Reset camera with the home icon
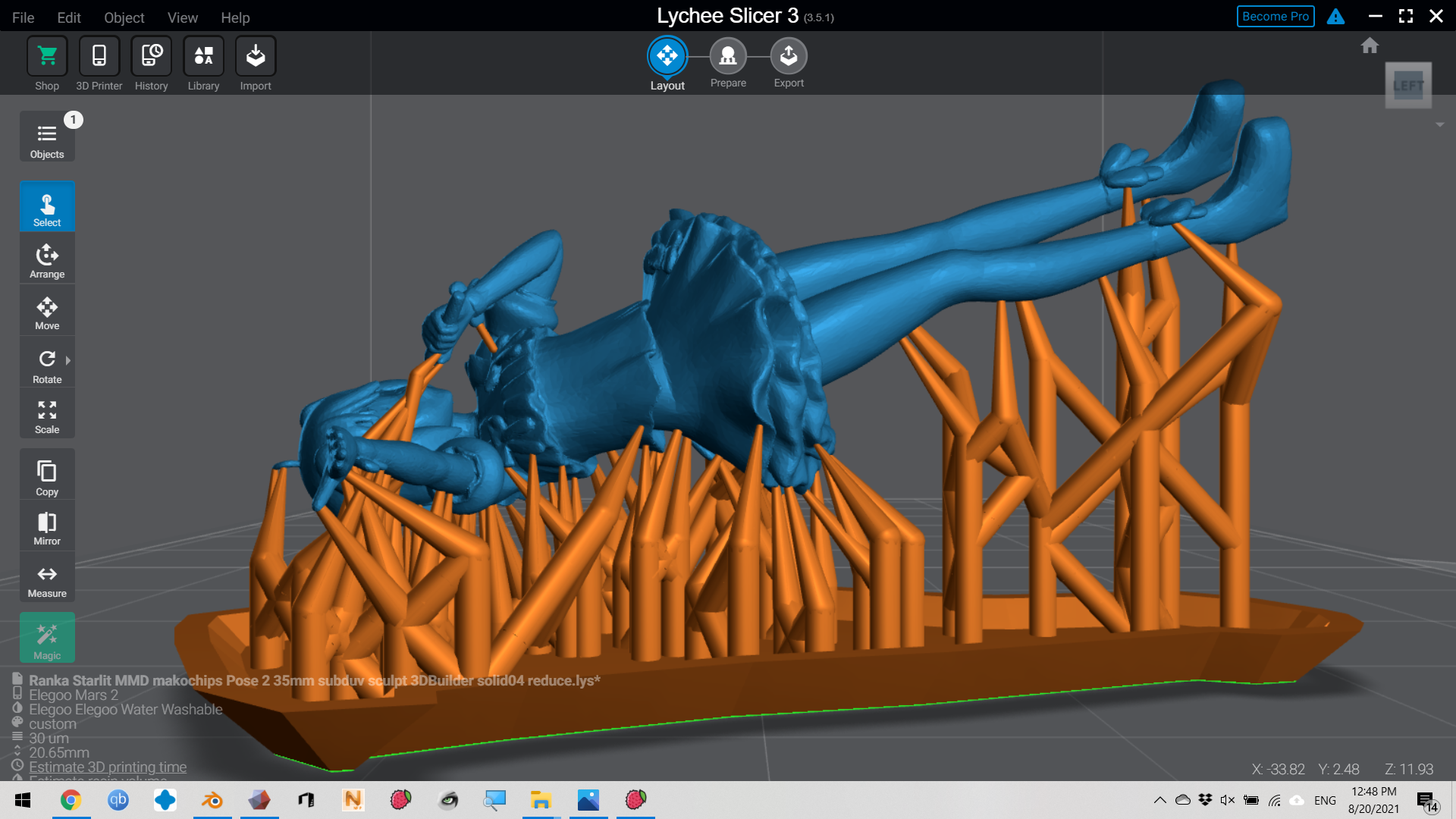 pyautogui.click(x=1370, y=45)
